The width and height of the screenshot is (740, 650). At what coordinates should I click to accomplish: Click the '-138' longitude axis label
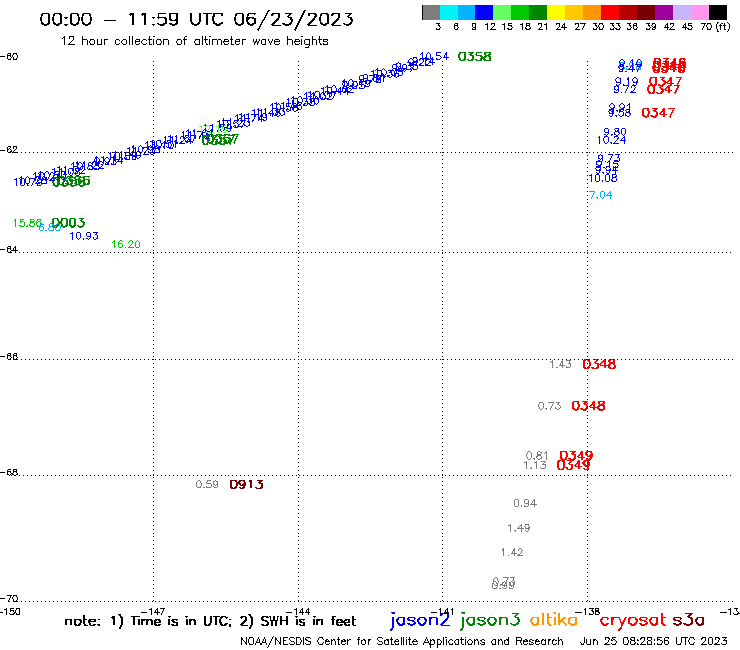coord(587,612)
